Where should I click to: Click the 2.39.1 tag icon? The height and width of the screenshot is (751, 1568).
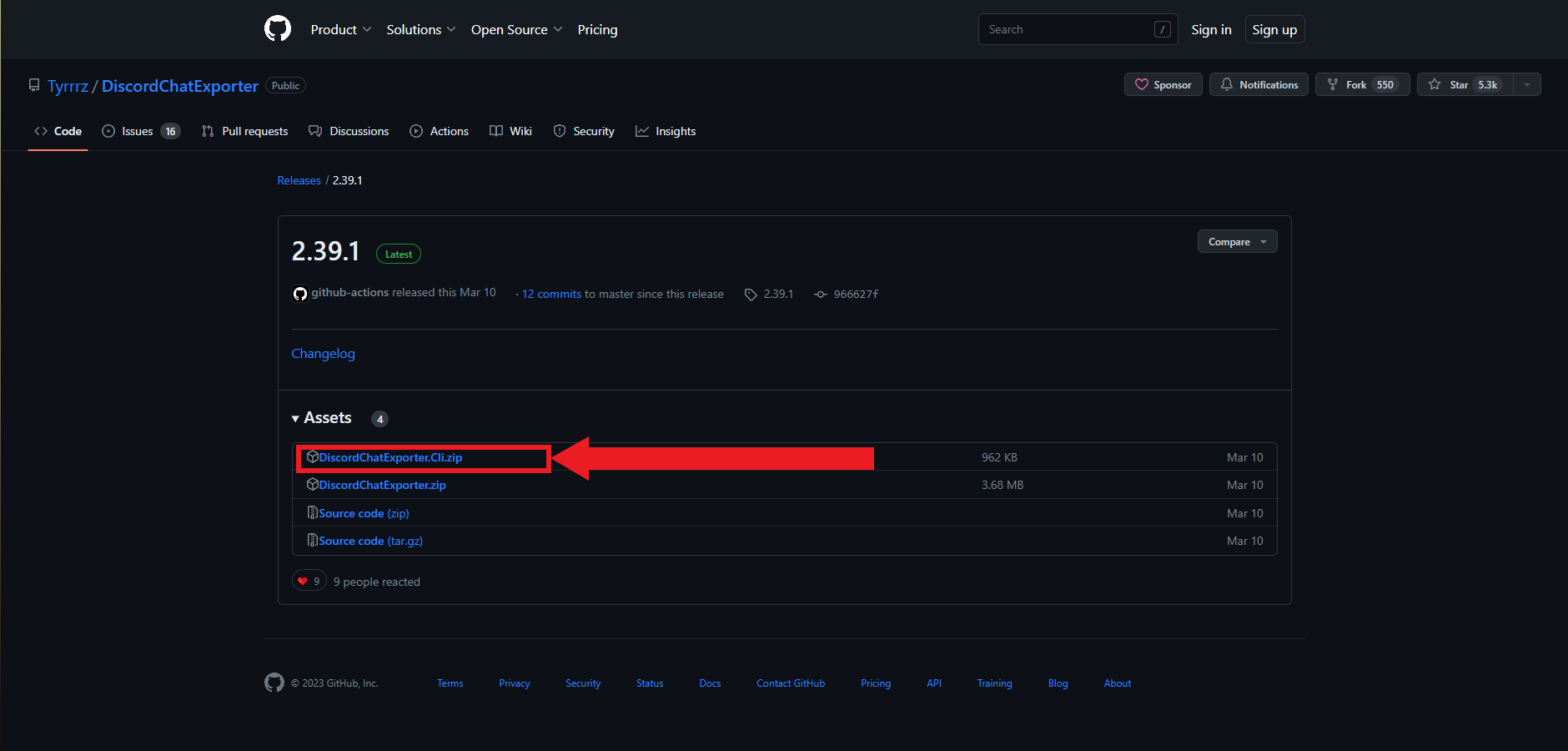coord(751,295)
